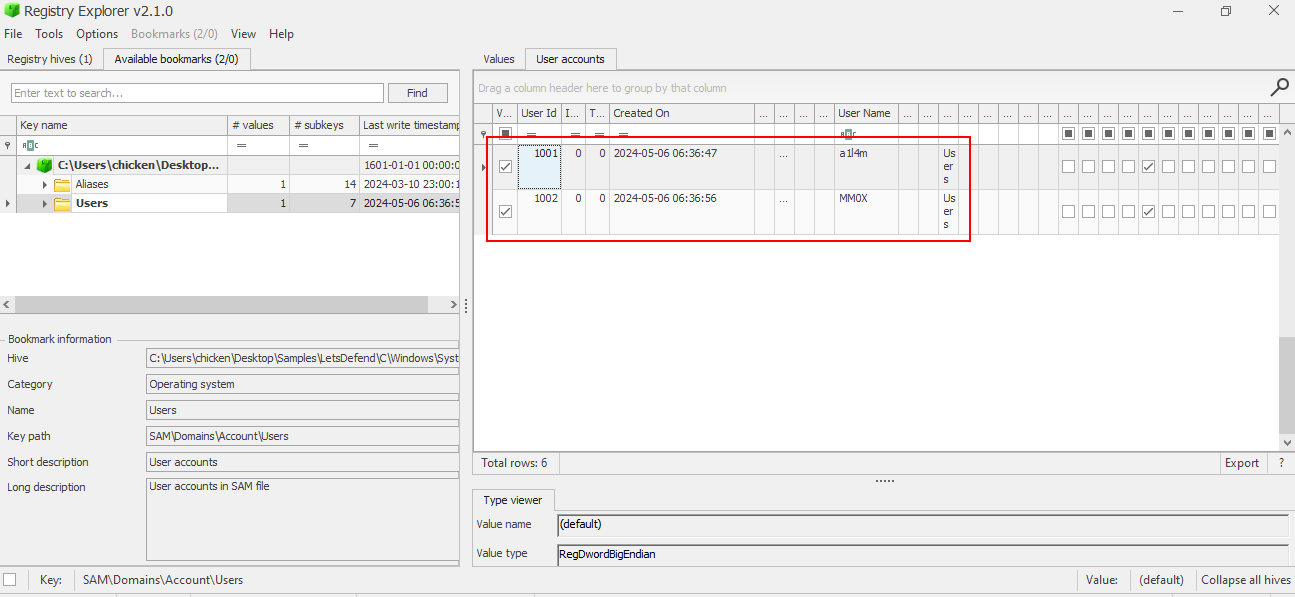1295x597 pixels.
Task: Click the registry key search input field
Action: (x=197, y=93)
